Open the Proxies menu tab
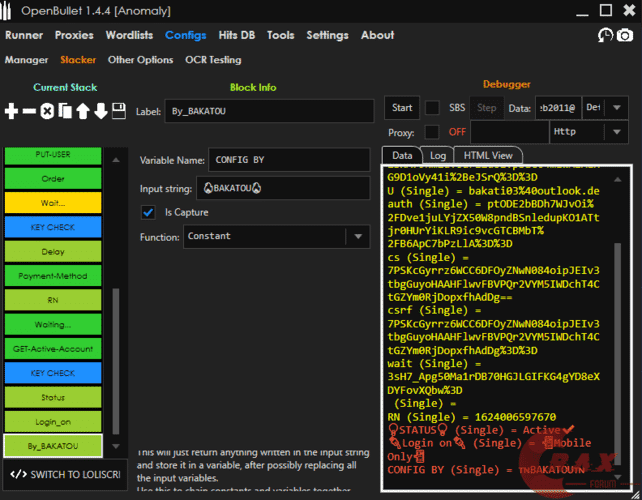The height and width of the screenshot is (500, 642). 74,35
